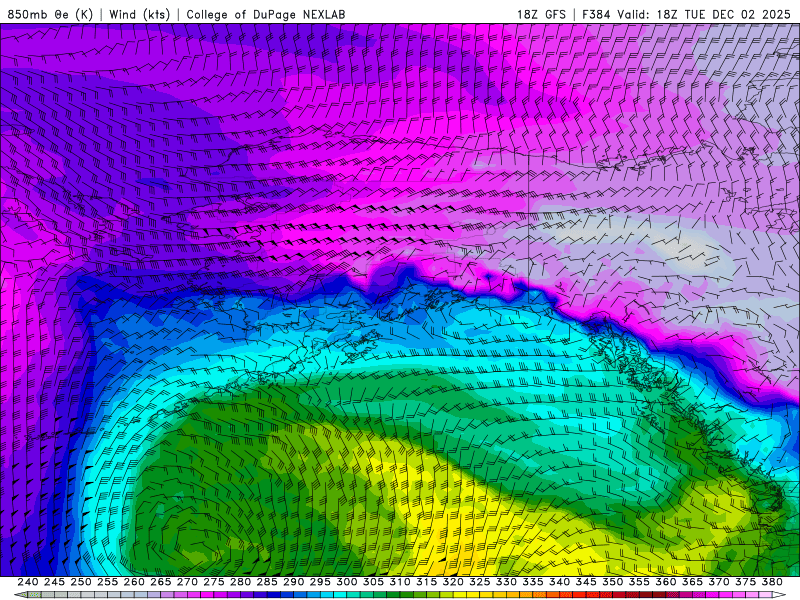Click the 330 value on color scale
The width and height of the screenshot is (800, 600).
506,582
